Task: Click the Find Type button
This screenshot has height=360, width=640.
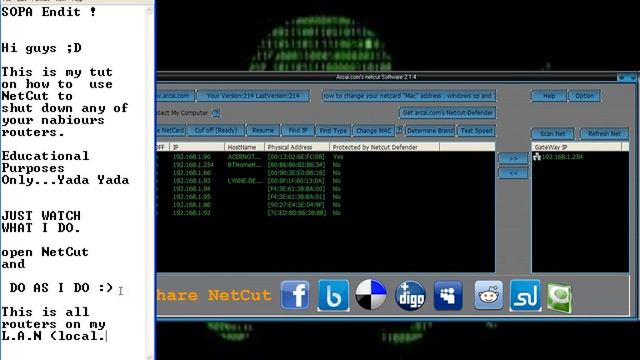Action: [x=333, y=131]
